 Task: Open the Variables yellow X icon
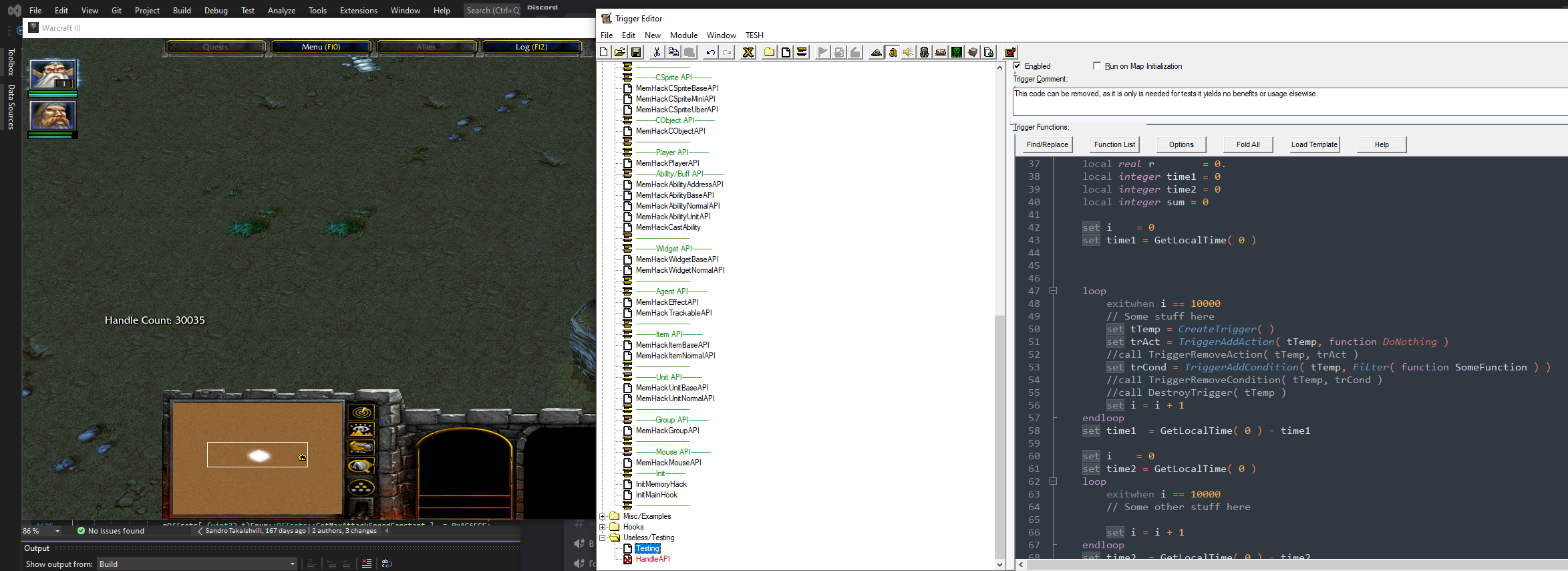(748, 52)
